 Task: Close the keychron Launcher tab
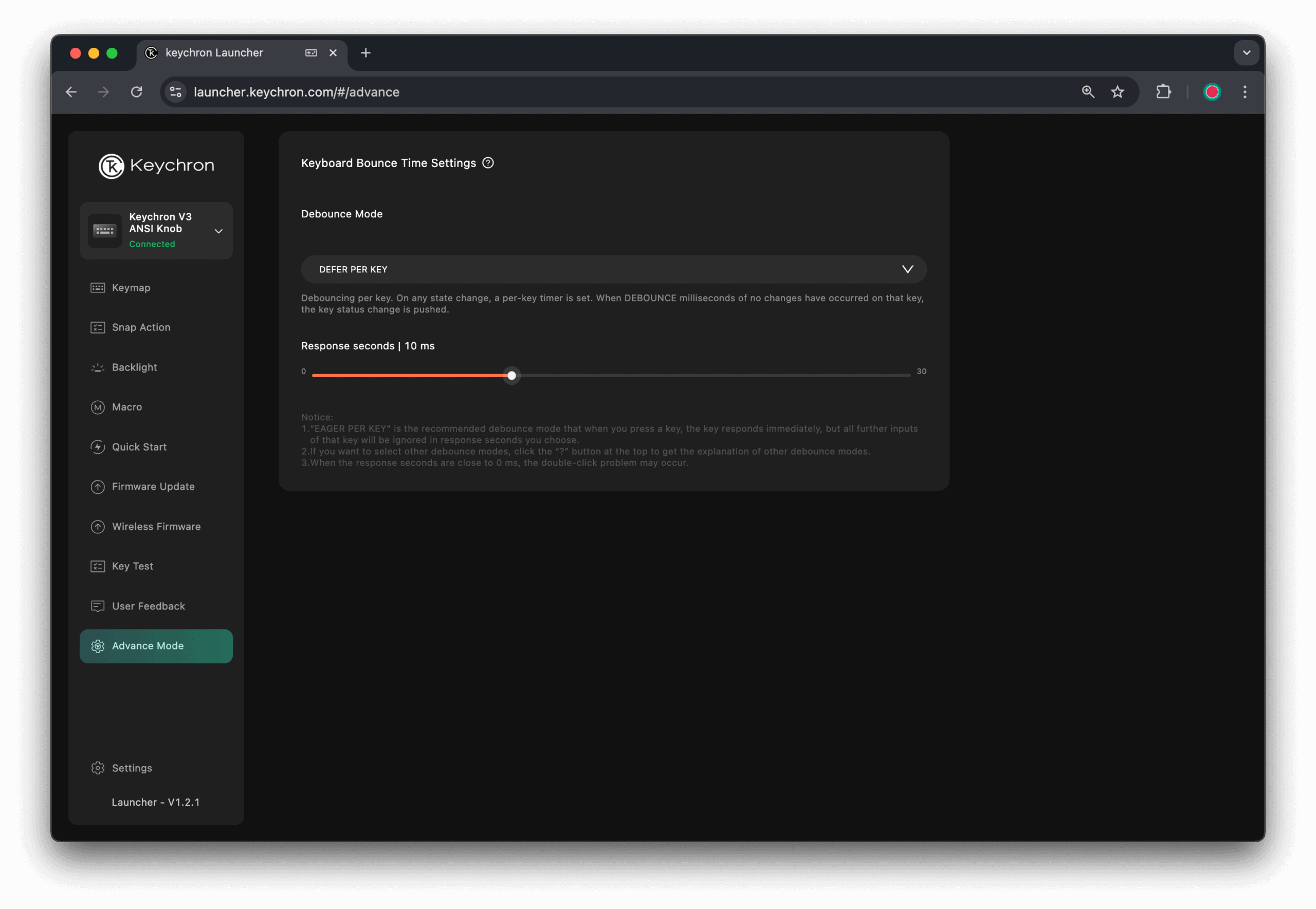(x=333, y=53)
